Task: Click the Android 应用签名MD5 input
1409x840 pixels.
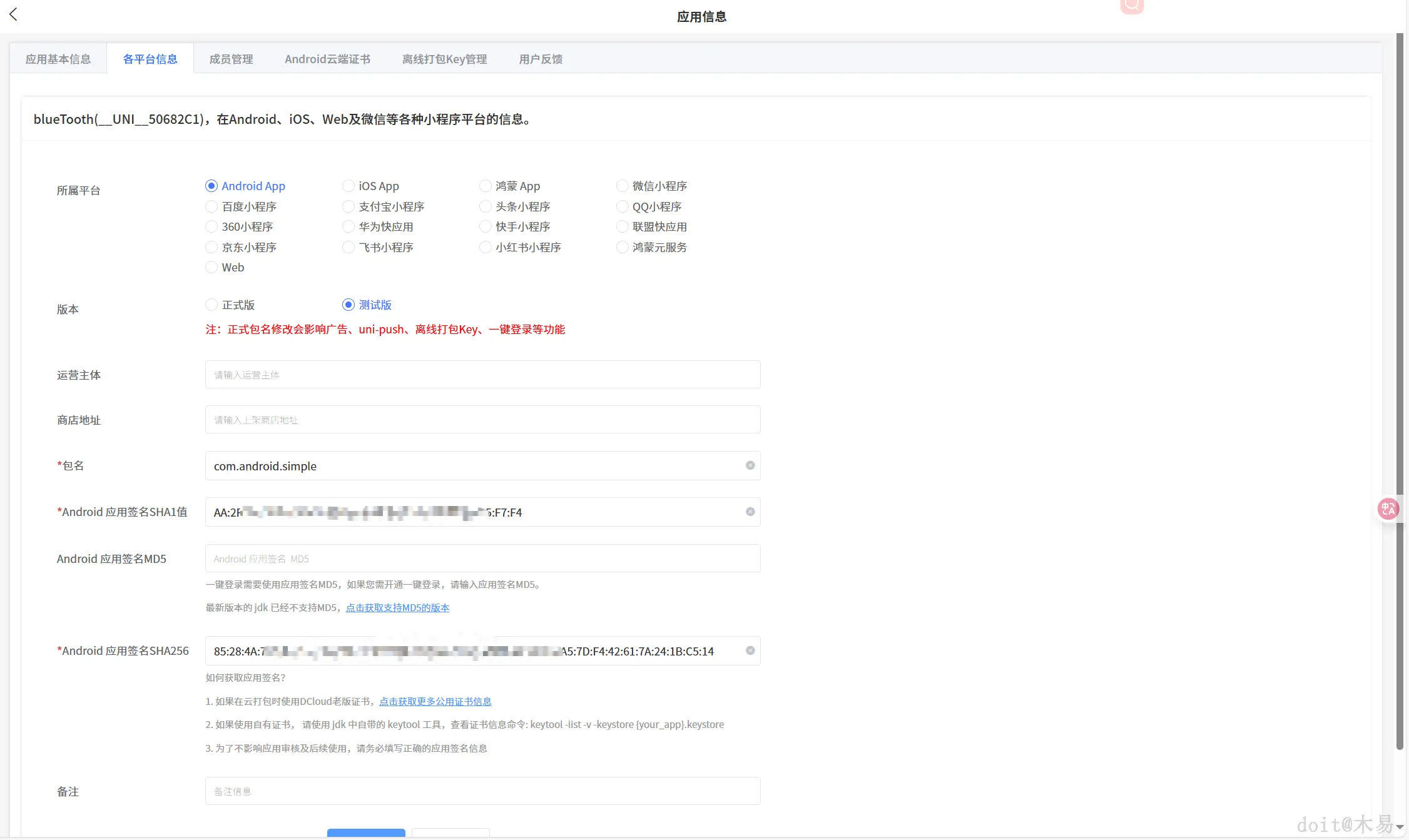Action: [482, 559]
